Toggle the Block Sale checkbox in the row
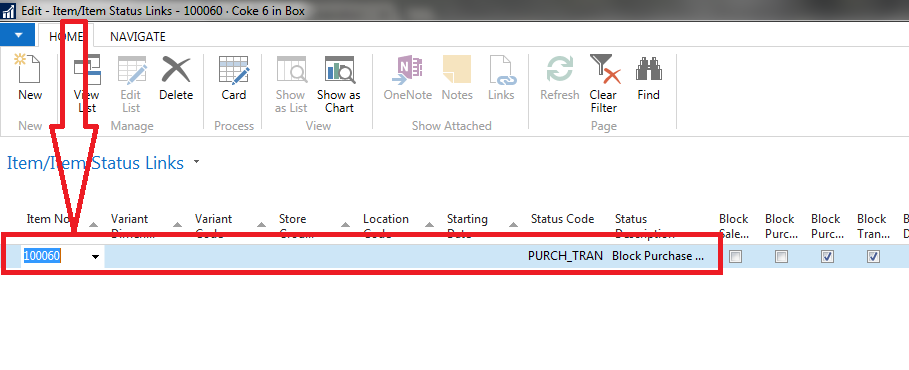This screenshot has width=909, height=370. [x=736, y=256]
